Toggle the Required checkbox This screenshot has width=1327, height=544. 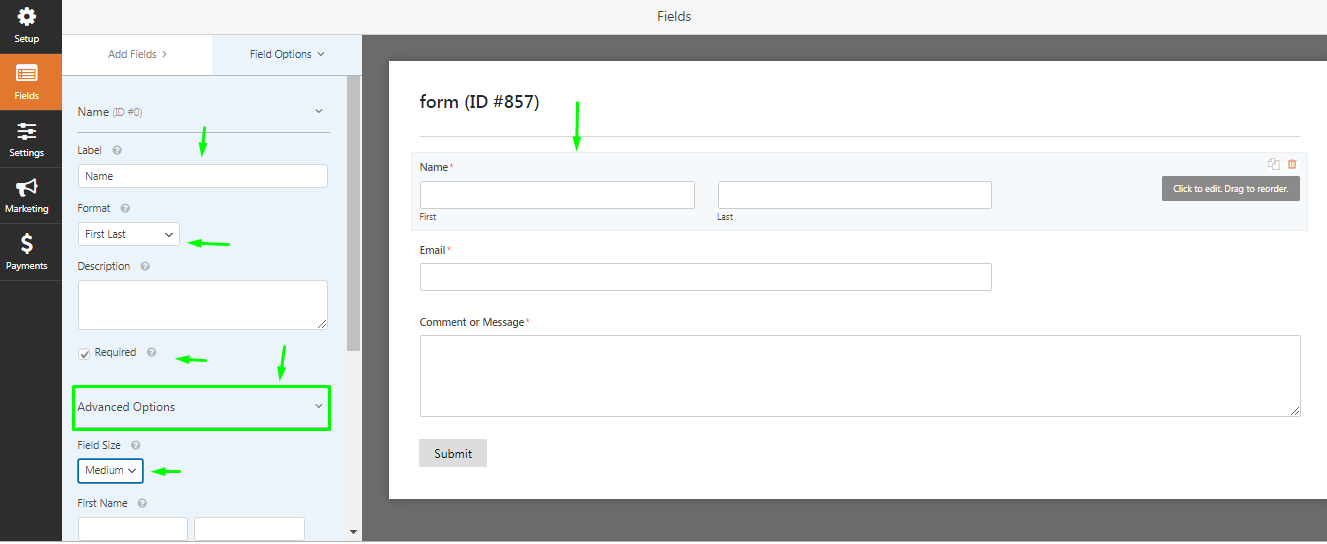click(84, 353)
